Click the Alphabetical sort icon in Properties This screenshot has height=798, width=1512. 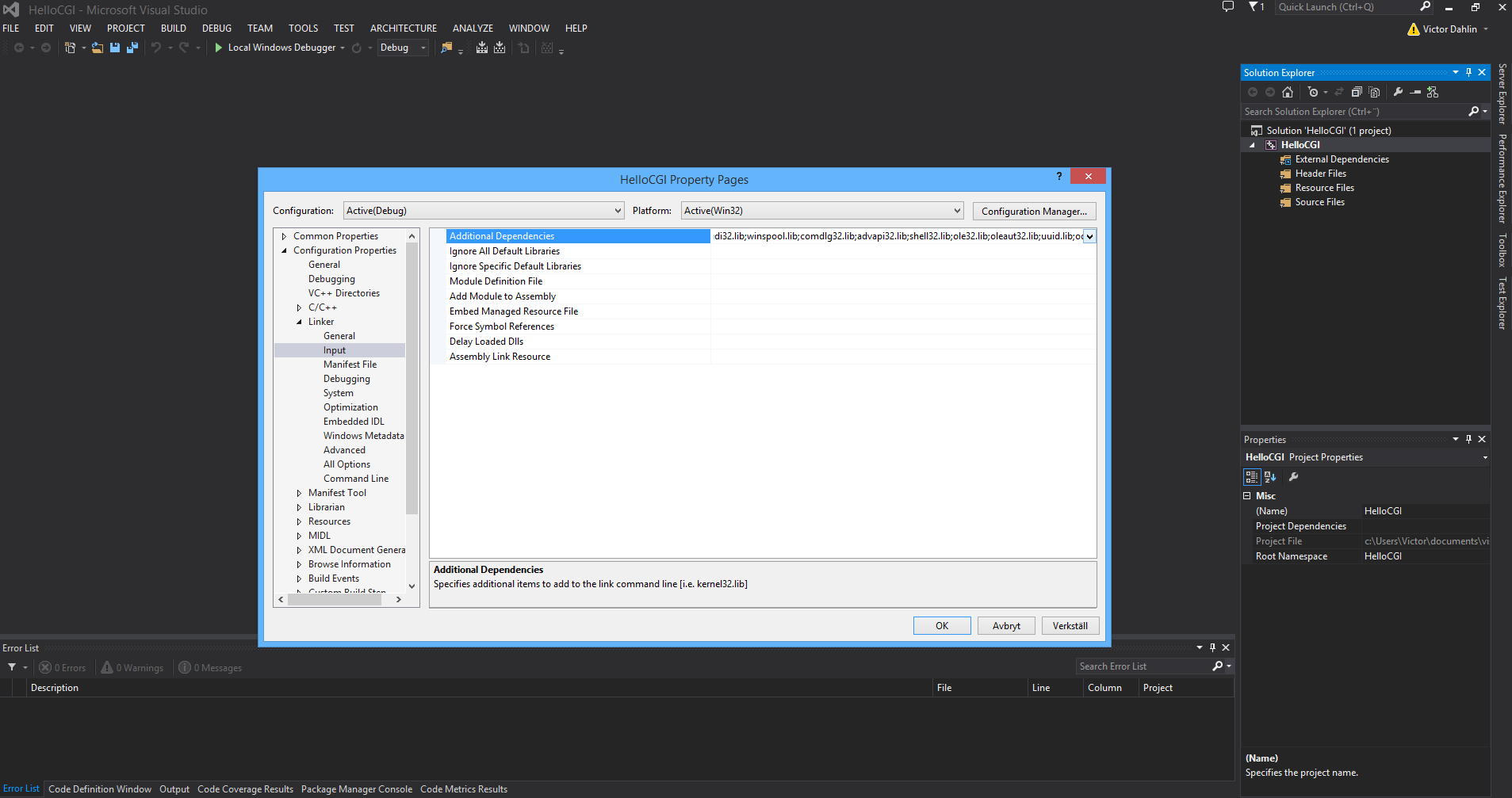[1270, 477]
